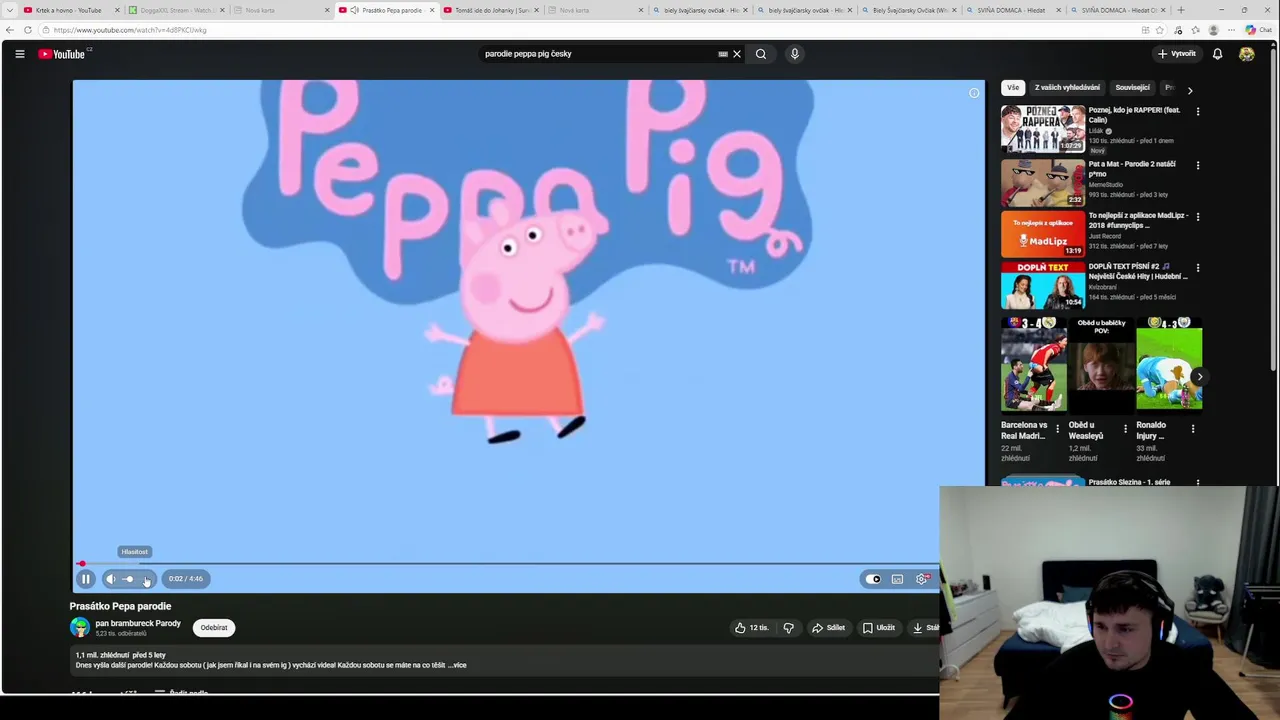Save the video with Uložit
The height and width of the screenshot is (720, 1280).
pyautogui.click(x=879, y=628)
